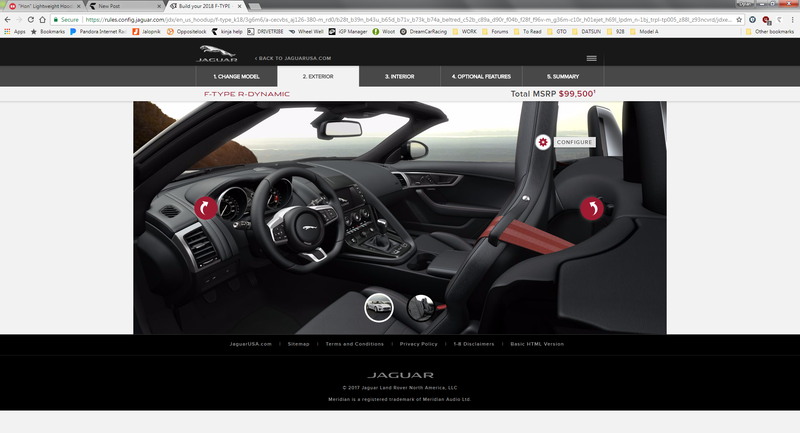Click Back to JaguarUSA.com link
The height and width of the screenshot is (433, 800).
coord(293,58)
